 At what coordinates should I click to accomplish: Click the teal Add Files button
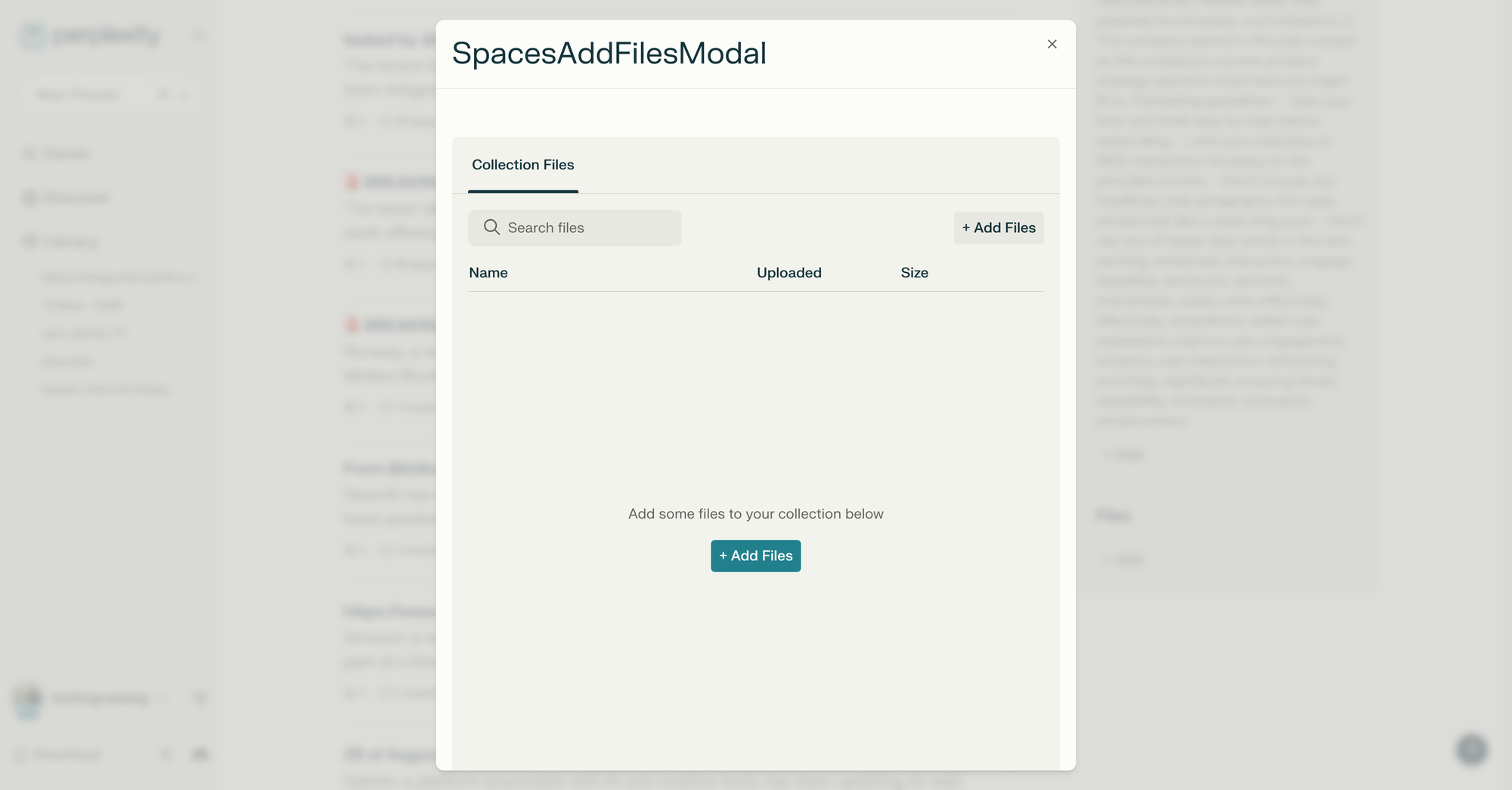click(x=756, y=556)
